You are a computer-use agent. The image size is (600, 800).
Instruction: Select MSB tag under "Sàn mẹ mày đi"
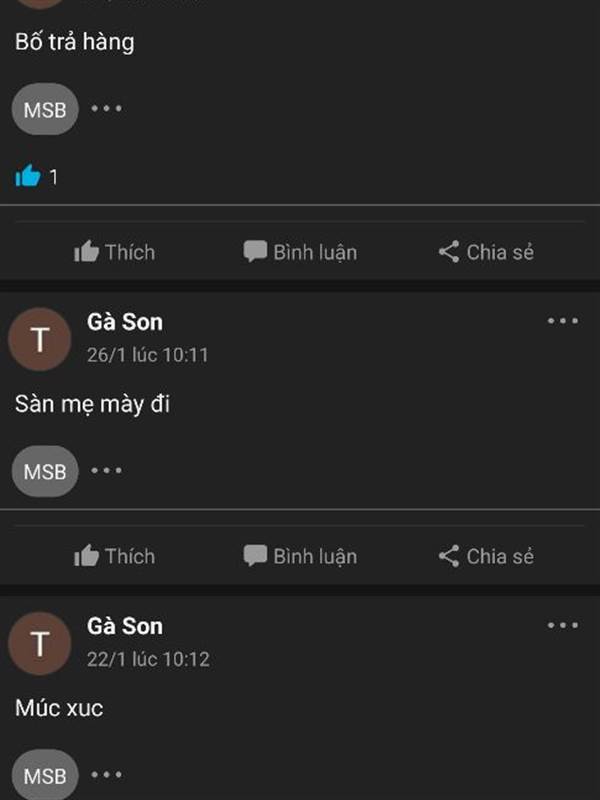coord(45,471)
